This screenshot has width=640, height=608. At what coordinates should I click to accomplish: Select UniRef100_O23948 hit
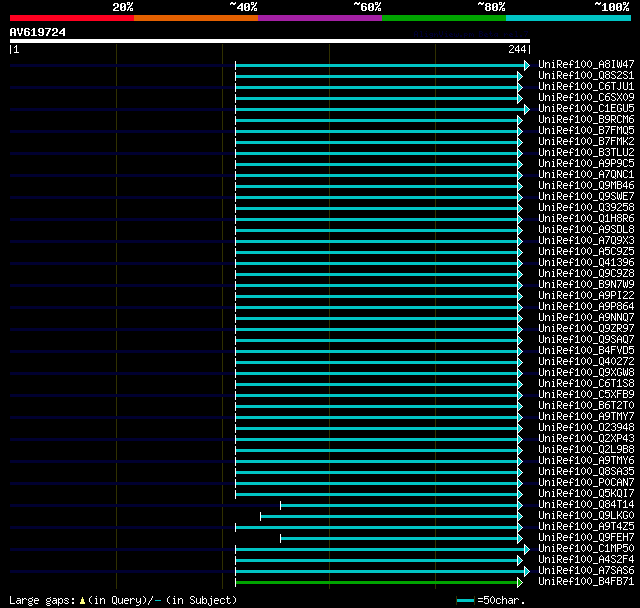click(x=586, y=428)
